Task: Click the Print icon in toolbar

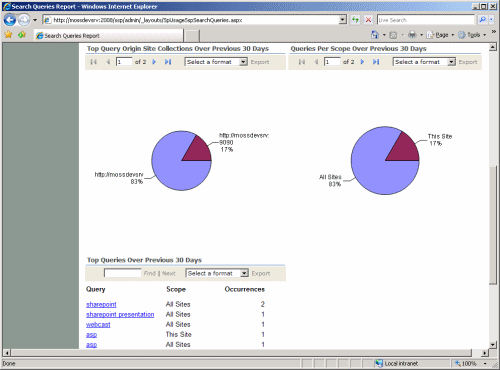Action: 412,35
